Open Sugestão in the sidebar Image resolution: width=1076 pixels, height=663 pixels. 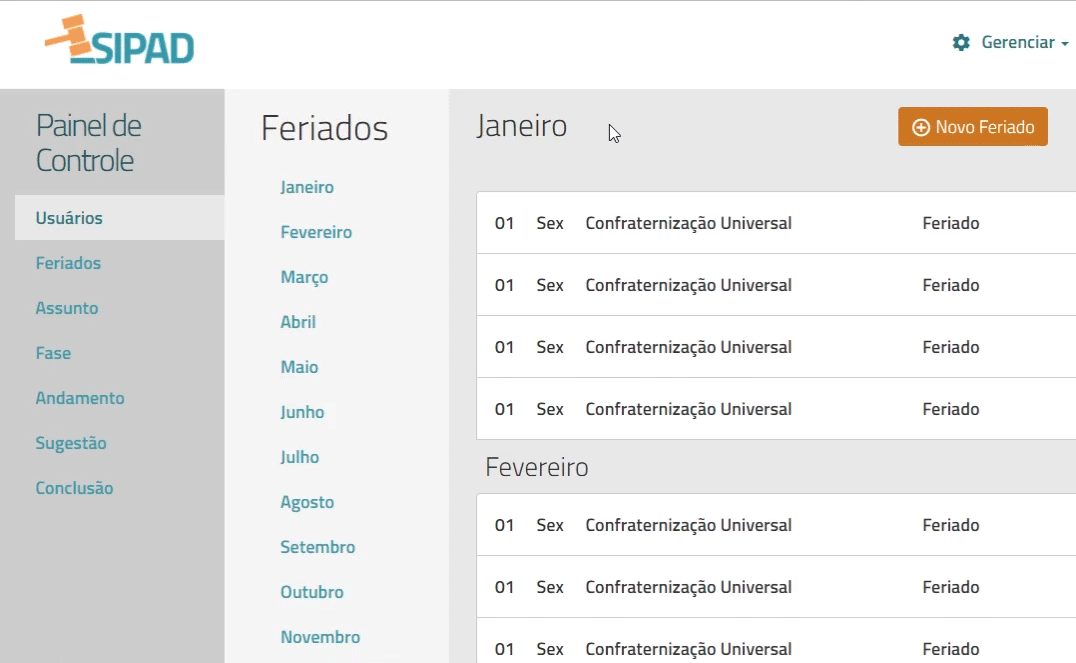71,443
